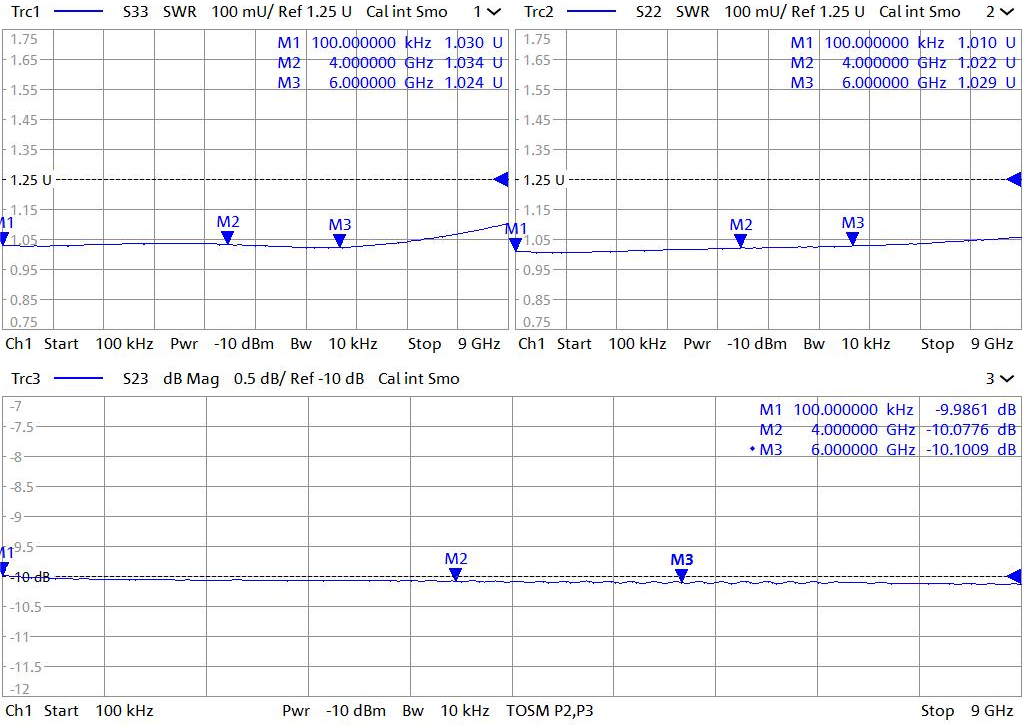
Task: Select marker M3 triangle on S33 trace
Action: point(340,240)
